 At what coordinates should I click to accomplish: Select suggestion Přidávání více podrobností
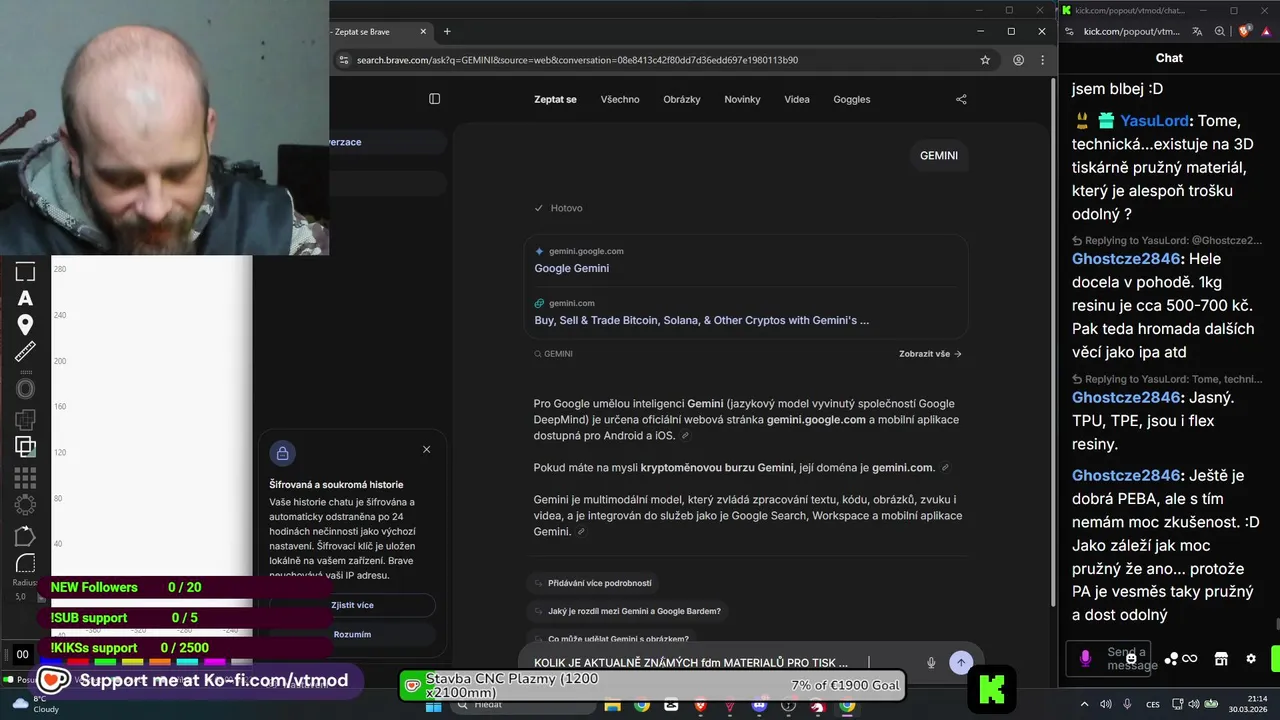tap(594, 583)
